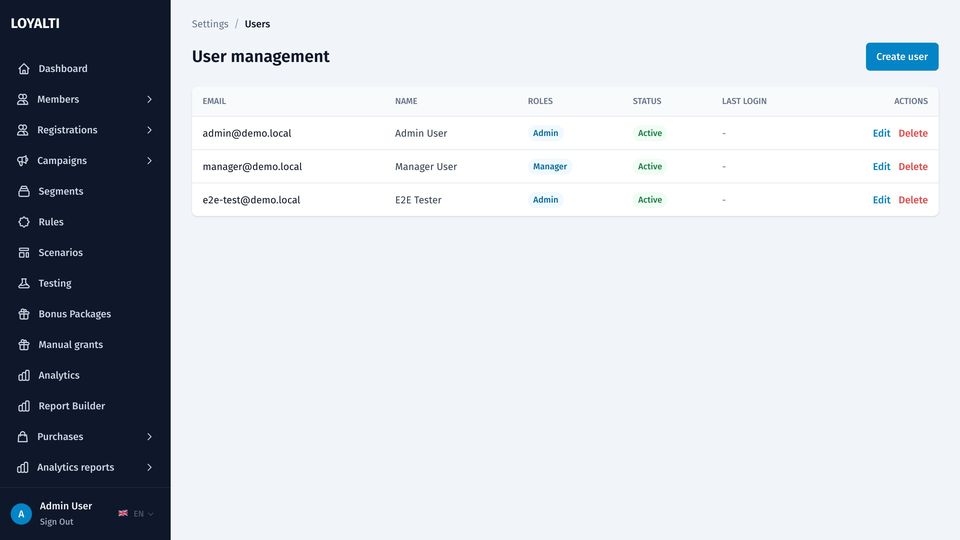The image size is (960, 540).
Task: Expand the Purchases submenu chevron
Action: click(149, 437)
